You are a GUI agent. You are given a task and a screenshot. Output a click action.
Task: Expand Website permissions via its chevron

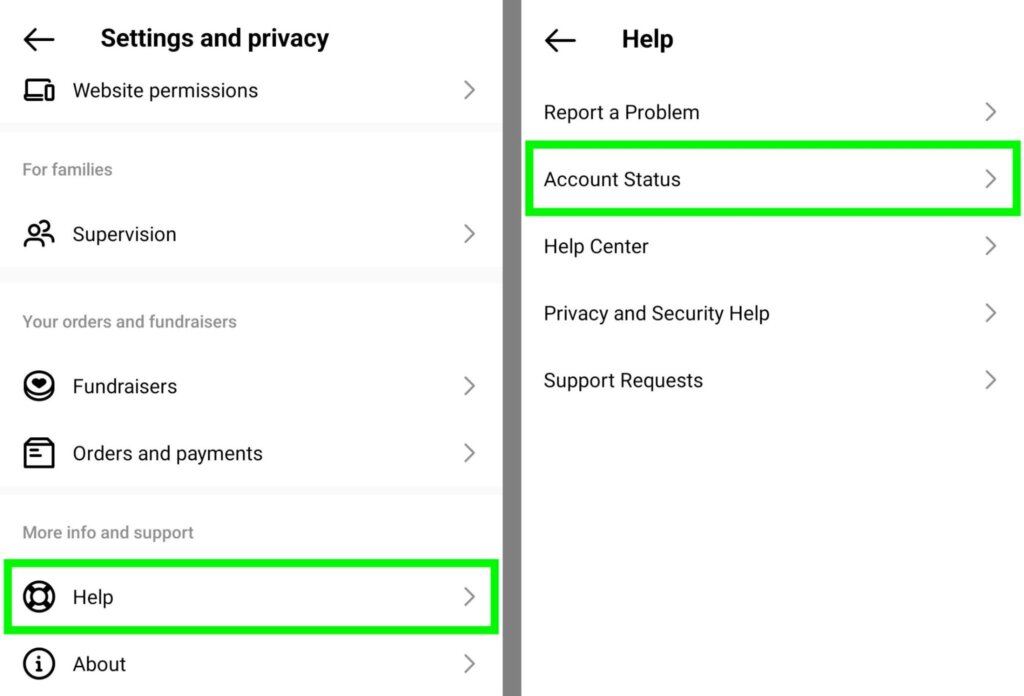(x=469, y=90)
